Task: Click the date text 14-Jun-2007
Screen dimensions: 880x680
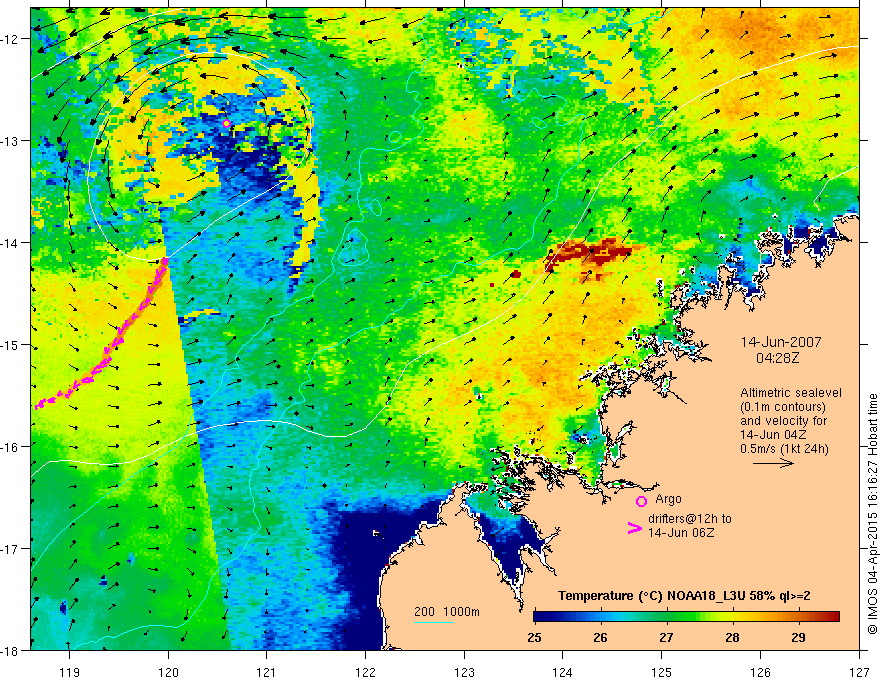Action: tap(781, 342)
